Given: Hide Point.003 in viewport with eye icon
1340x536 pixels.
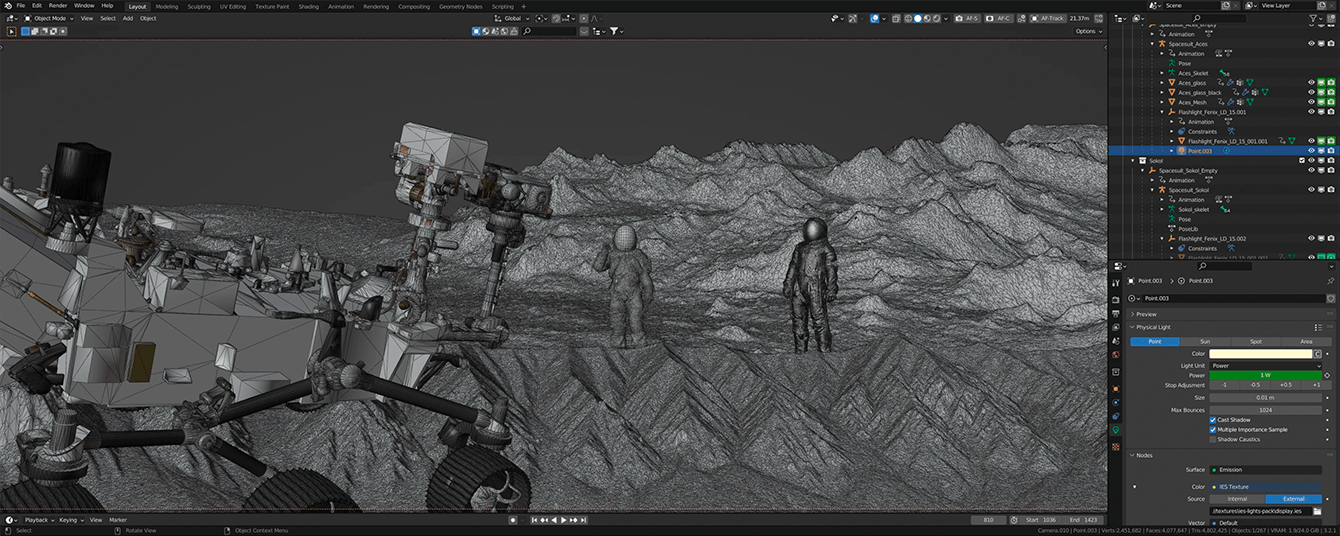Looking at the screenshot, I should click(1311, 151).
